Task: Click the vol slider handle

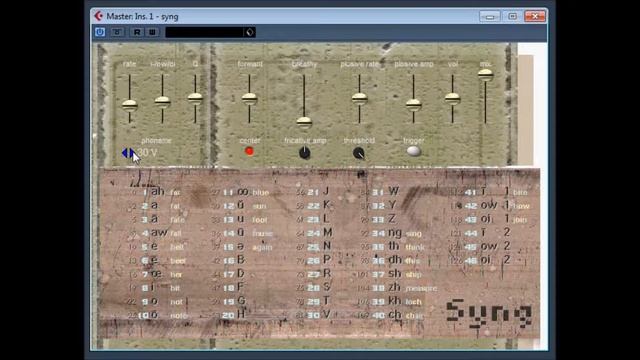Action: 452,98
